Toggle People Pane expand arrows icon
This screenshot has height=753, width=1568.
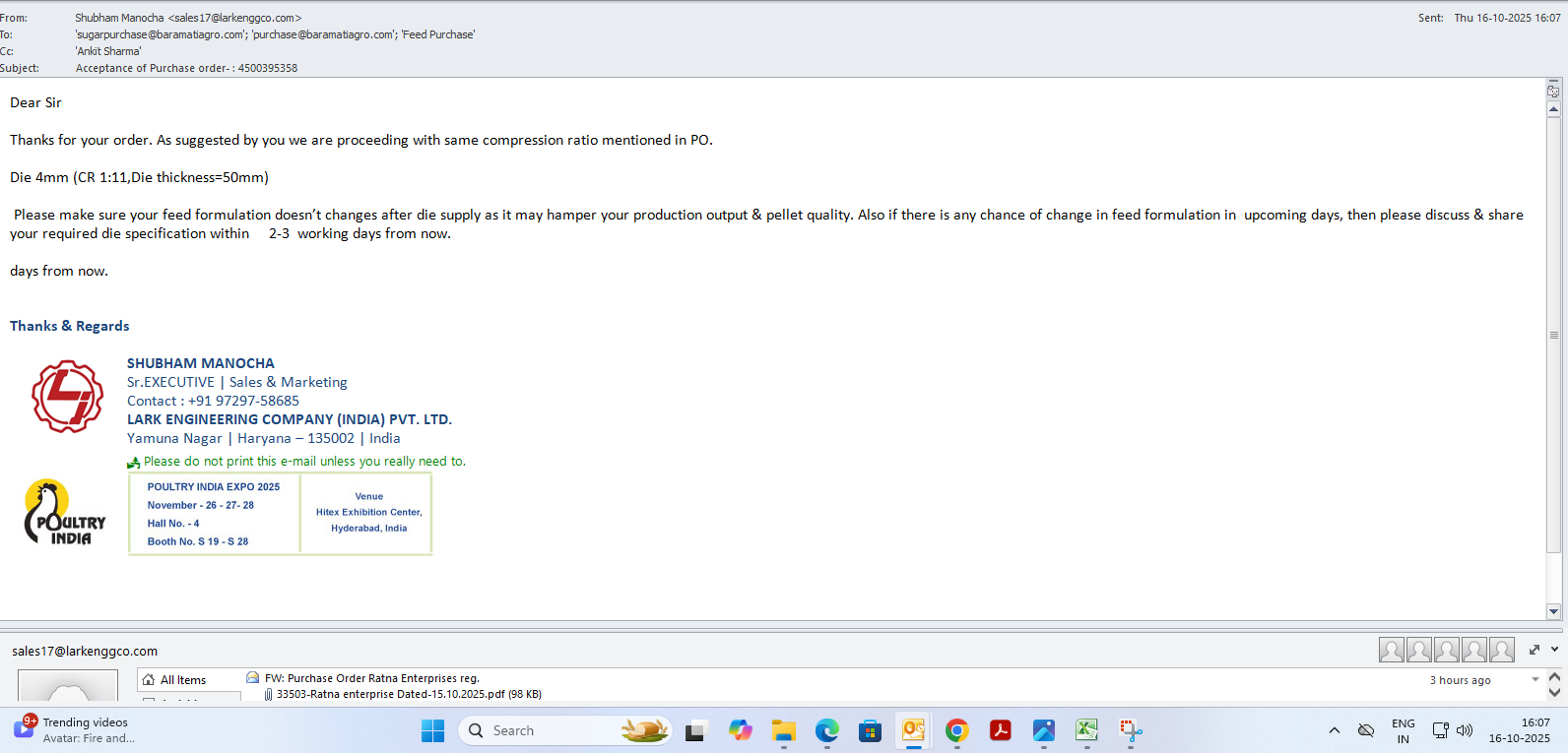1534,650
